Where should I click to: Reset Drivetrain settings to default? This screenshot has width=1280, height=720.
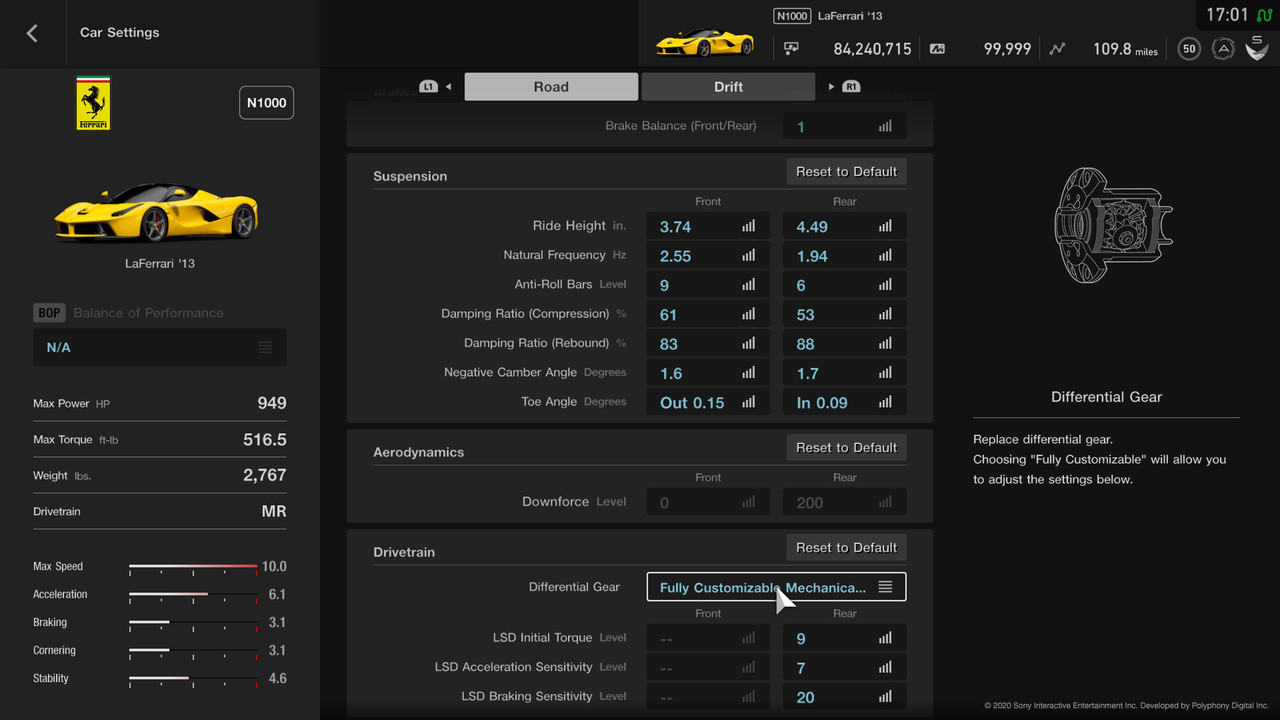[x=846, y=548]
